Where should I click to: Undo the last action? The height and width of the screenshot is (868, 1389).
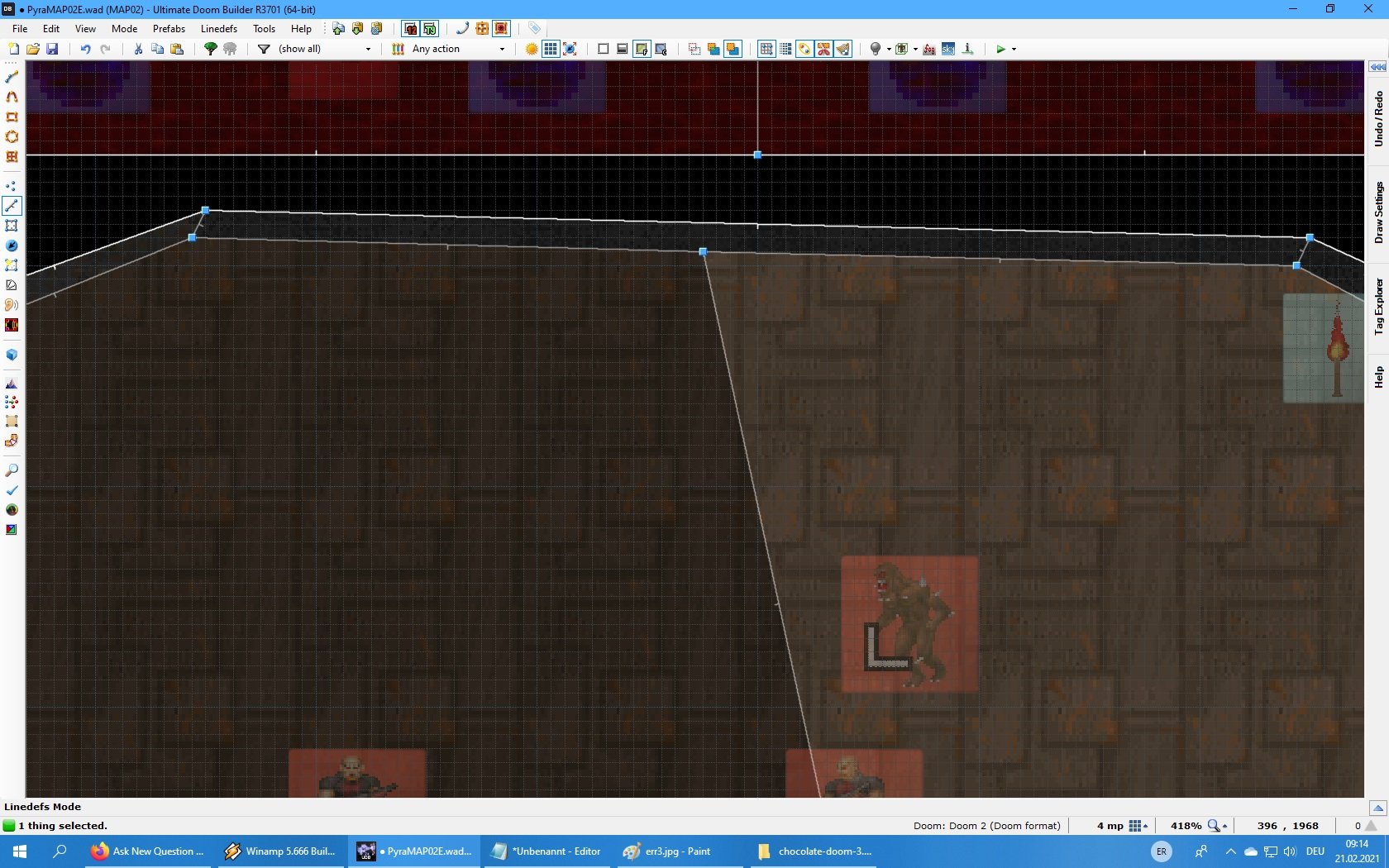[x=85, y=49]
